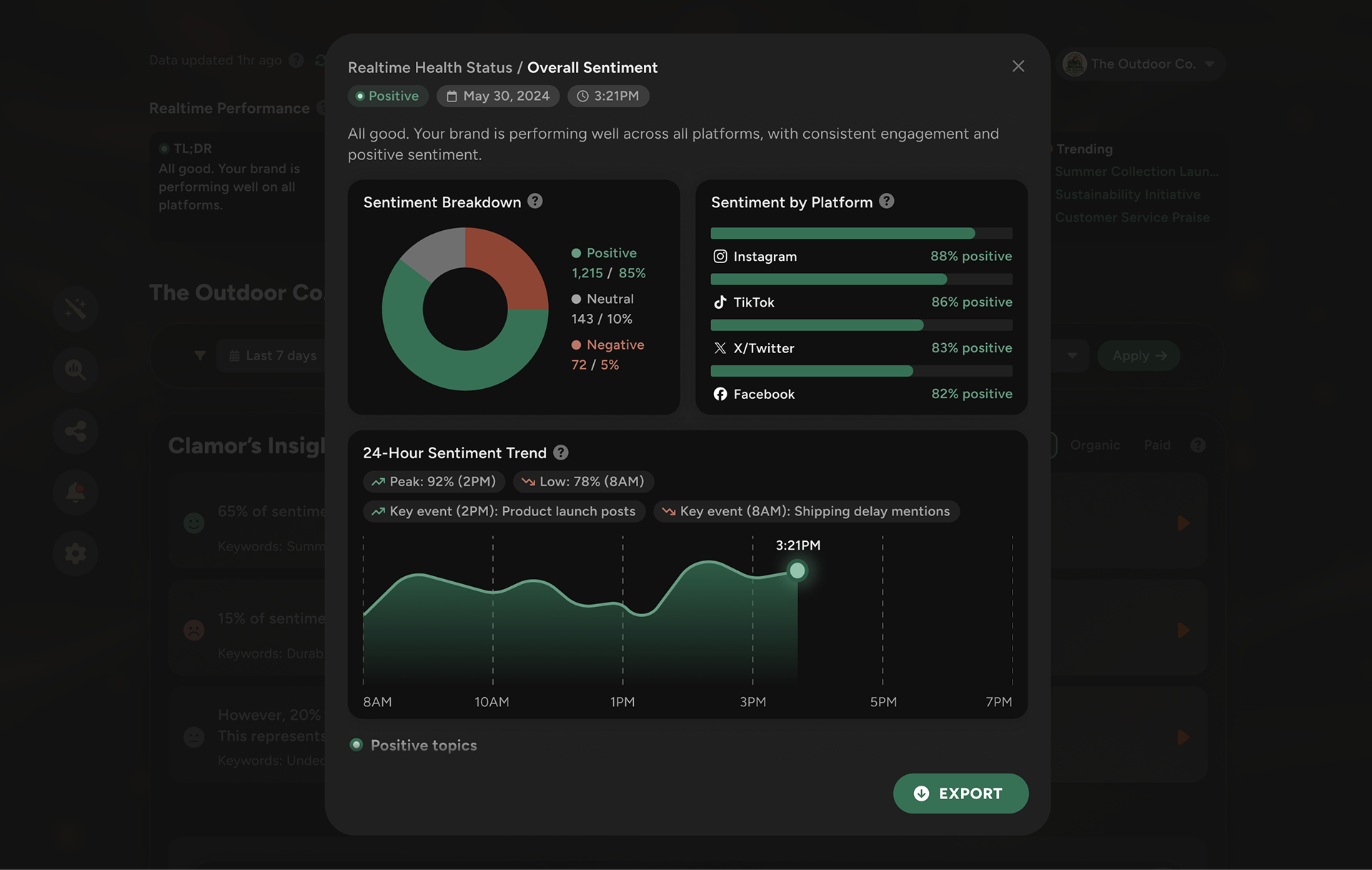This screenshot has height=870, width=1372.
Task: Click the Instagram platform icon
Action: pos(719,256)
